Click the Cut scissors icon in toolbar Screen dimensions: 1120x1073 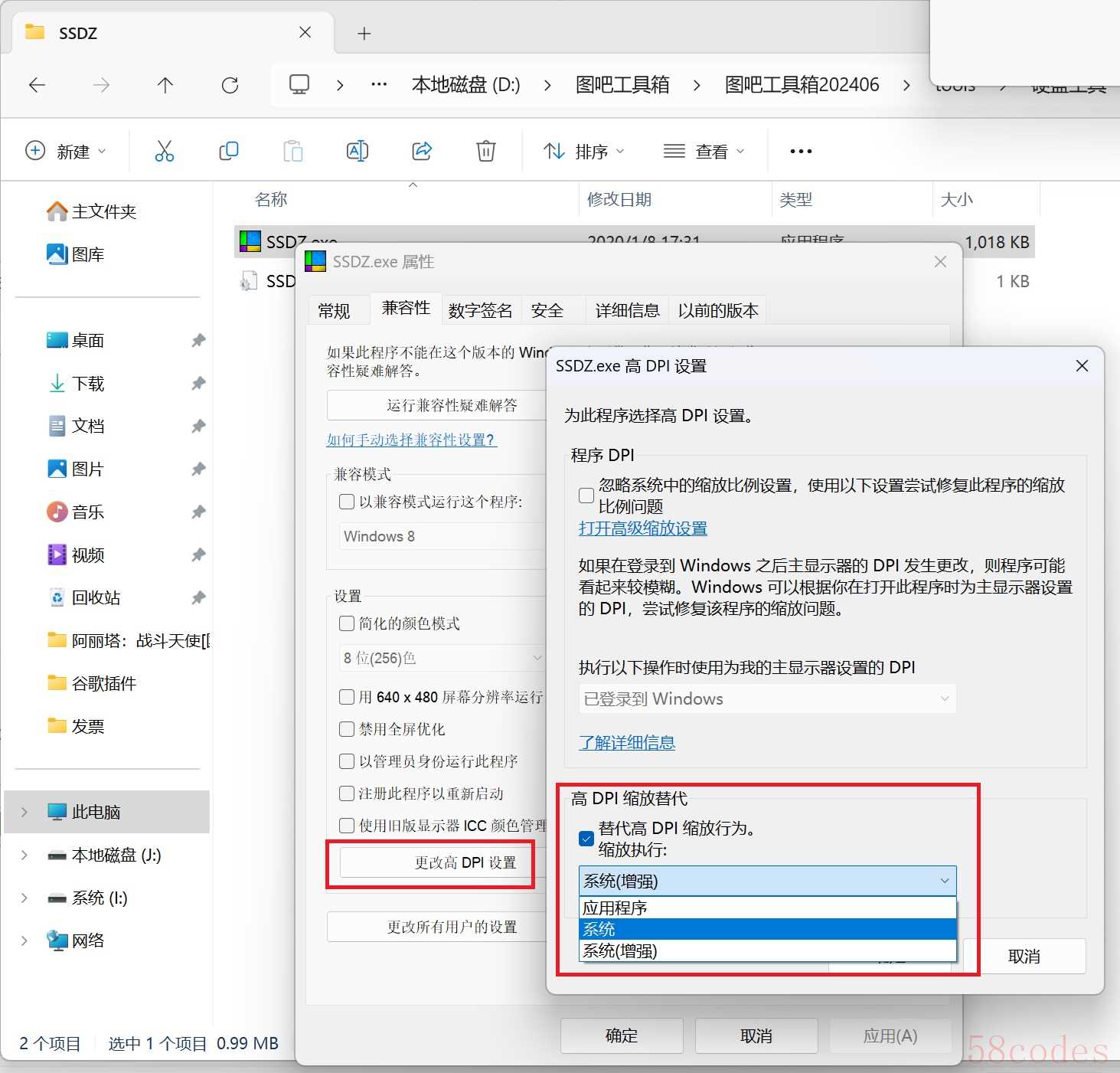[164, 151]
